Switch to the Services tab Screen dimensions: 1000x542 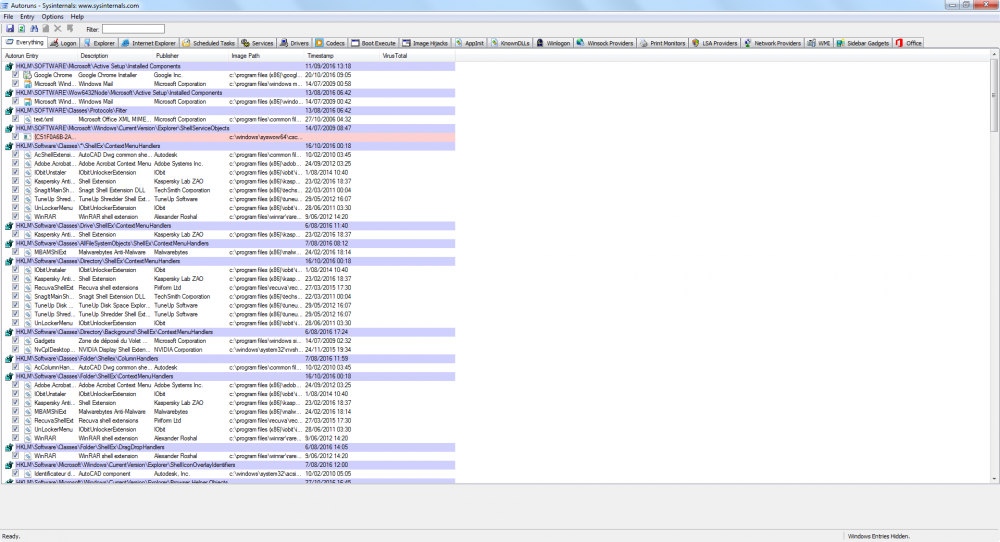coord(258,43)
